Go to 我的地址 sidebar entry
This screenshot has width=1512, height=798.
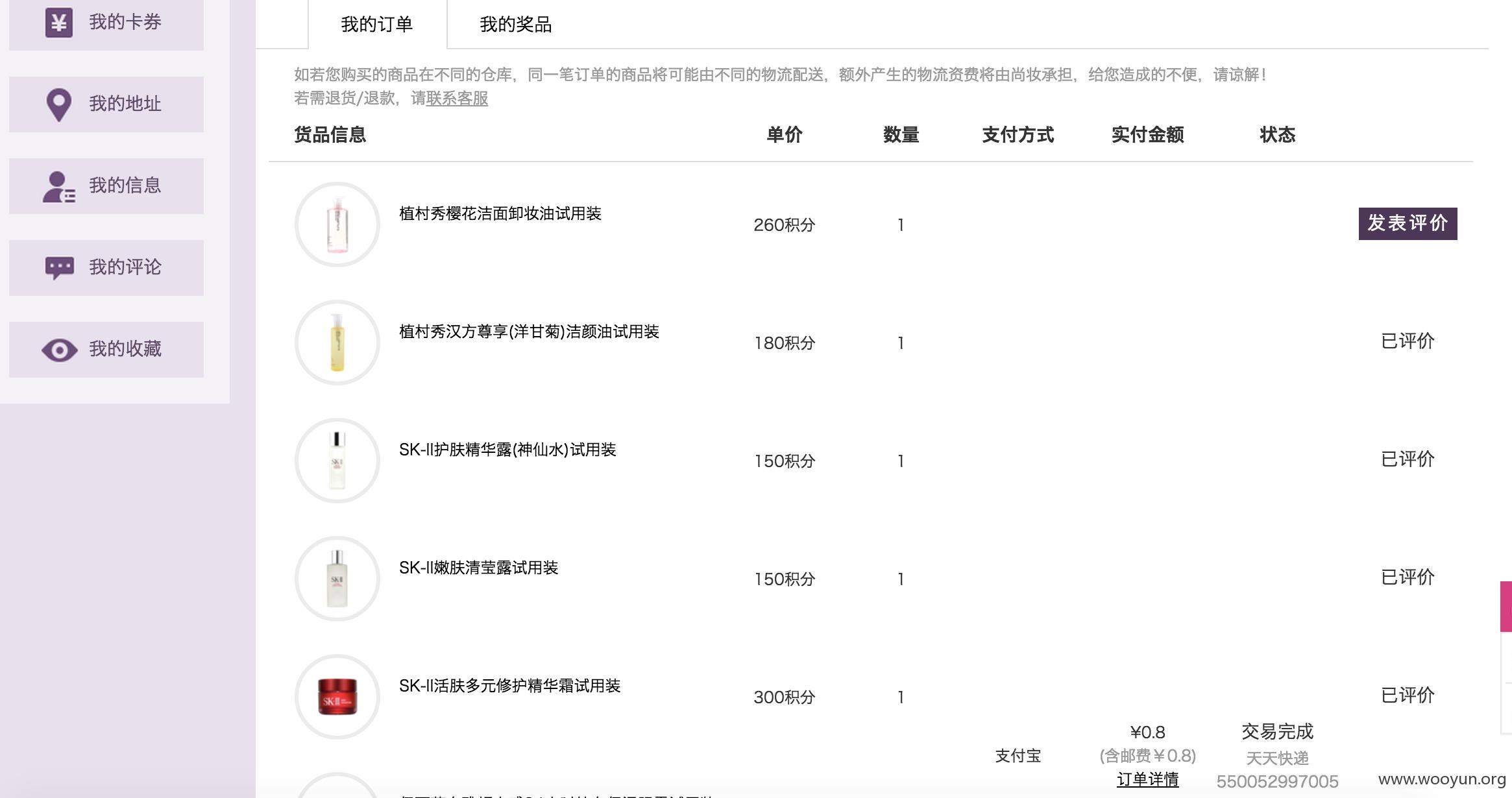[106, 104]
